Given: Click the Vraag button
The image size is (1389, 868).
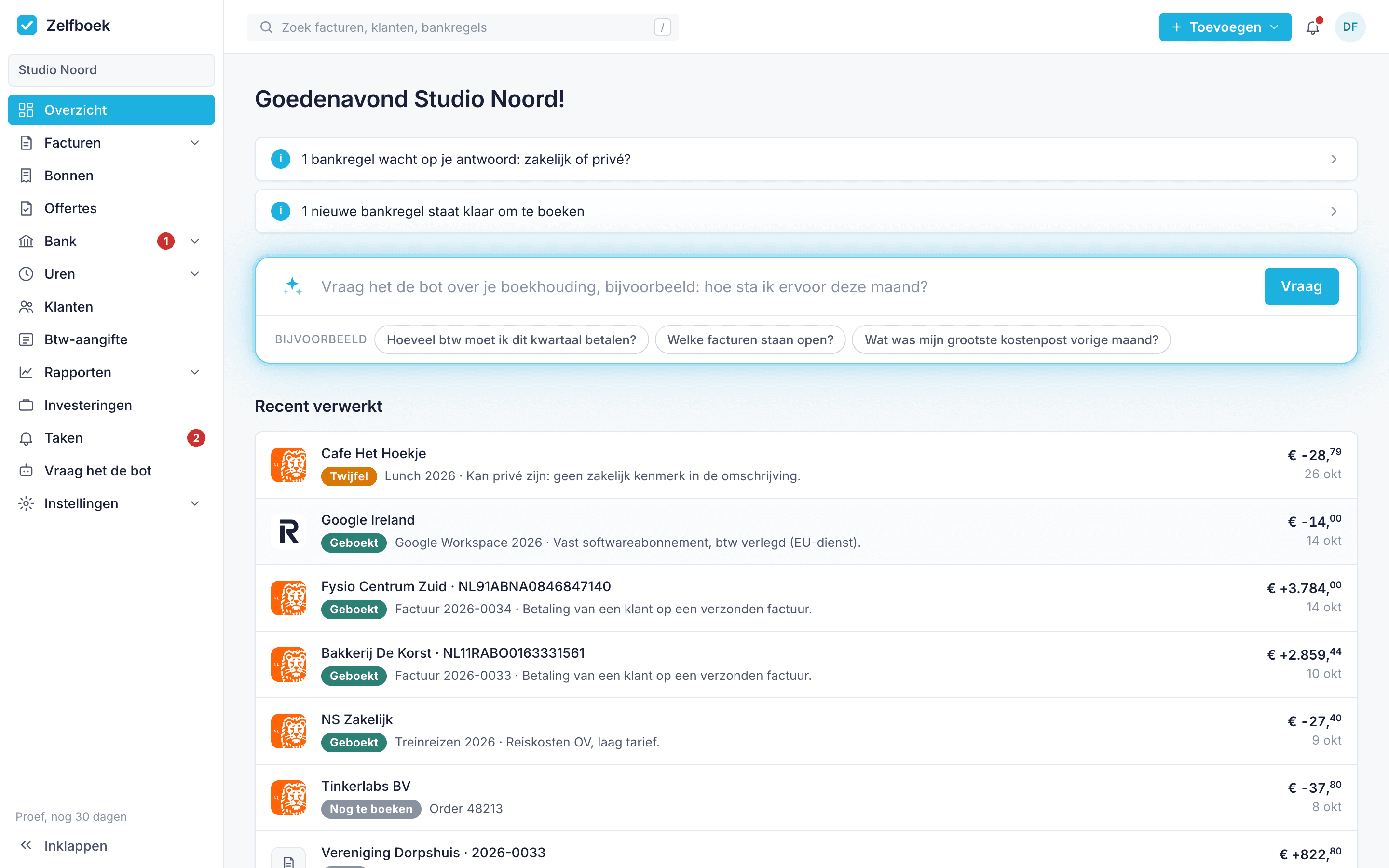Looking at the screenshot, I should [x=1301, y=286].
